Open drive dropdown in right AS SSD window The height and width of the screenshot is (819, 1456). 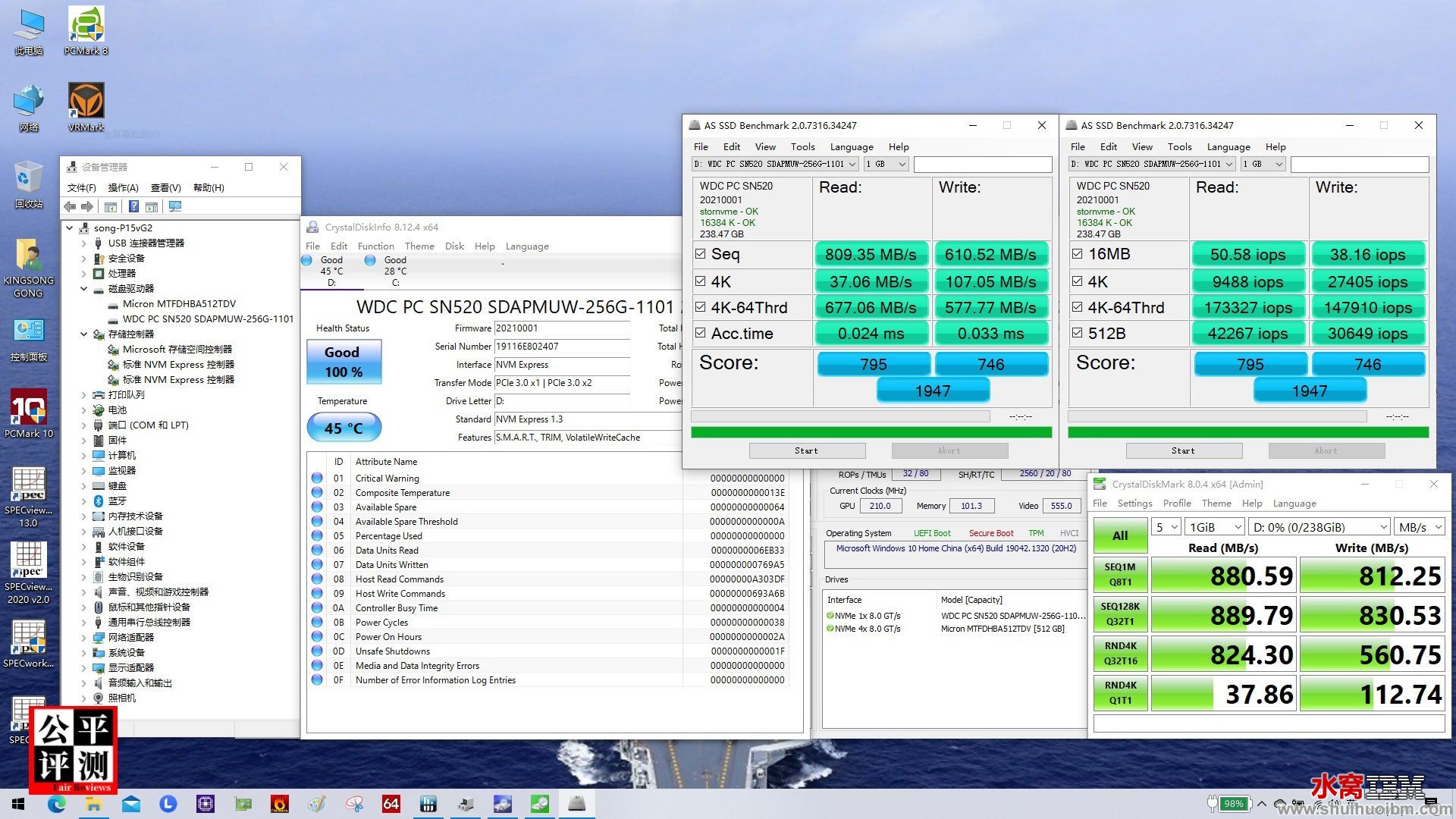[x=1152, y=164]
